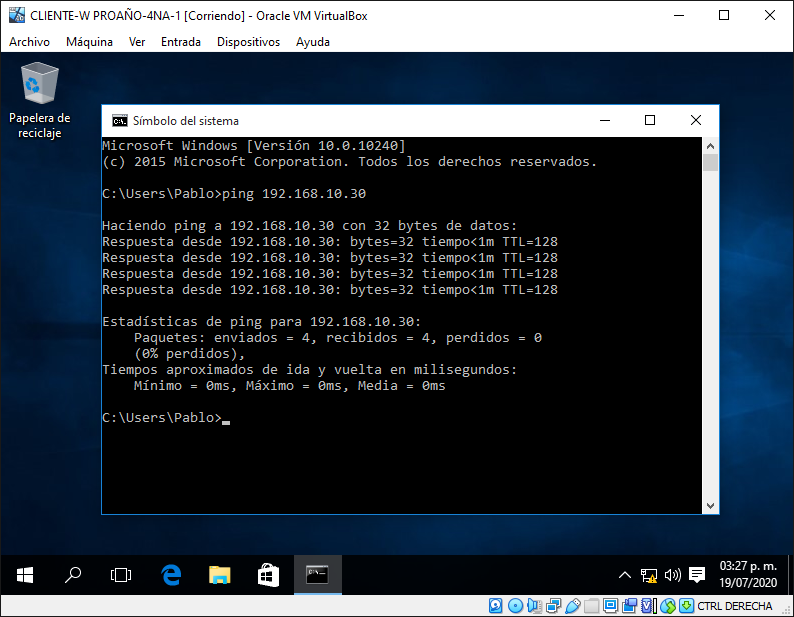Click the Show desktop sliver in guest taskbar
Image resolution: width=794 pixels, height=617 pixels.
tap(790, 575)
